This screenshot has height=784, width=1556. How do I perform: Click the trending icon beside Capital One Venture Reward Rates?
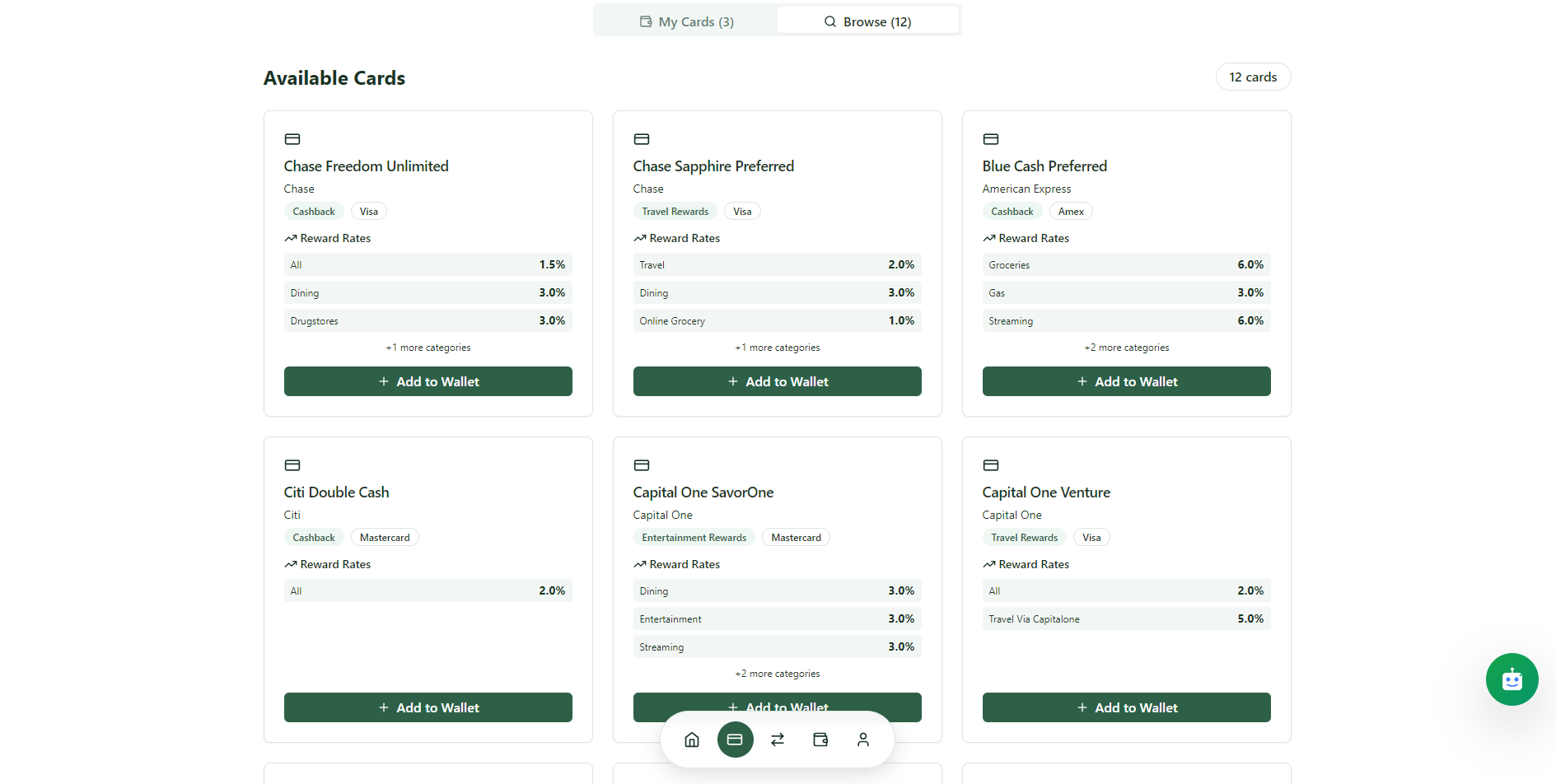point(989,564)
